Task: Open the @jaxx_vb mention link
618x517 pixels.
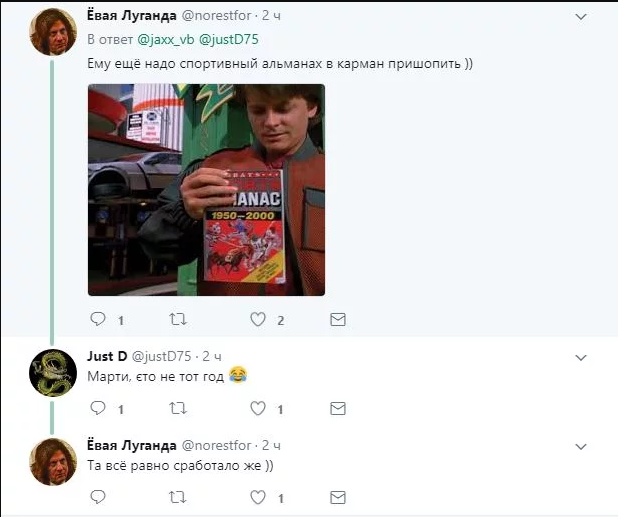Action: [166, 39]
